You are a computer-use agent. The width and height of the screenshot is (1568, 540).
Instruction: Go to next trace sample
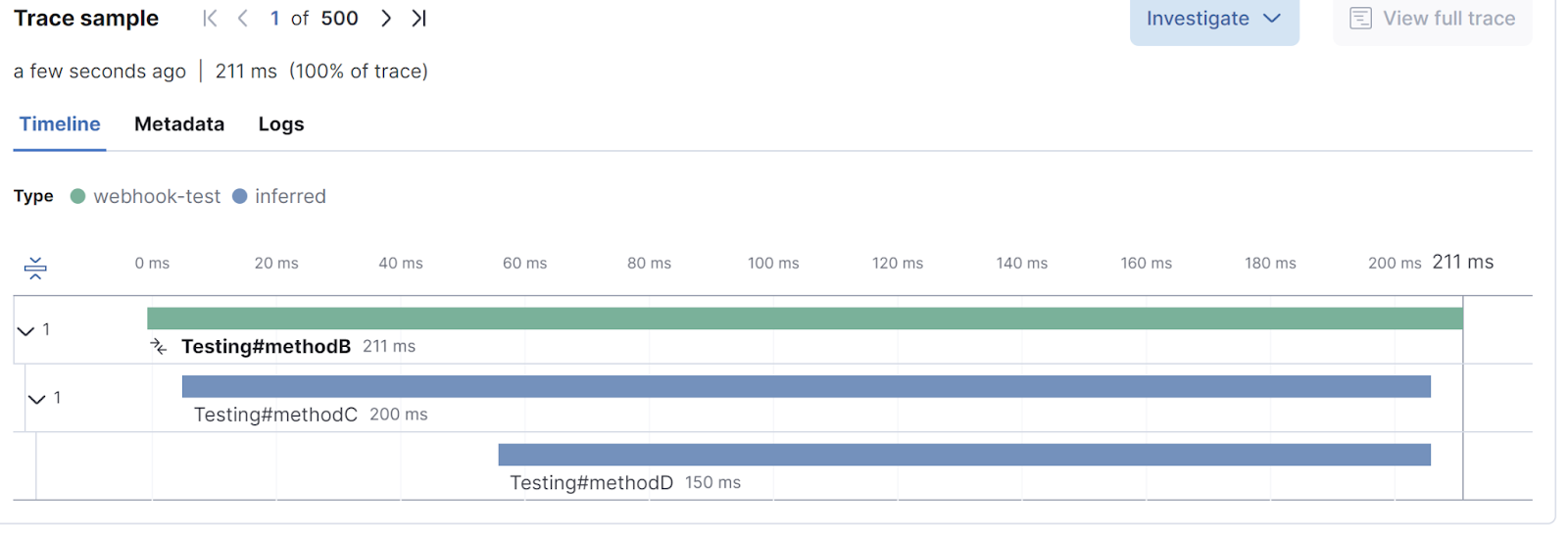pyautogui.click(x=386, y=19)
